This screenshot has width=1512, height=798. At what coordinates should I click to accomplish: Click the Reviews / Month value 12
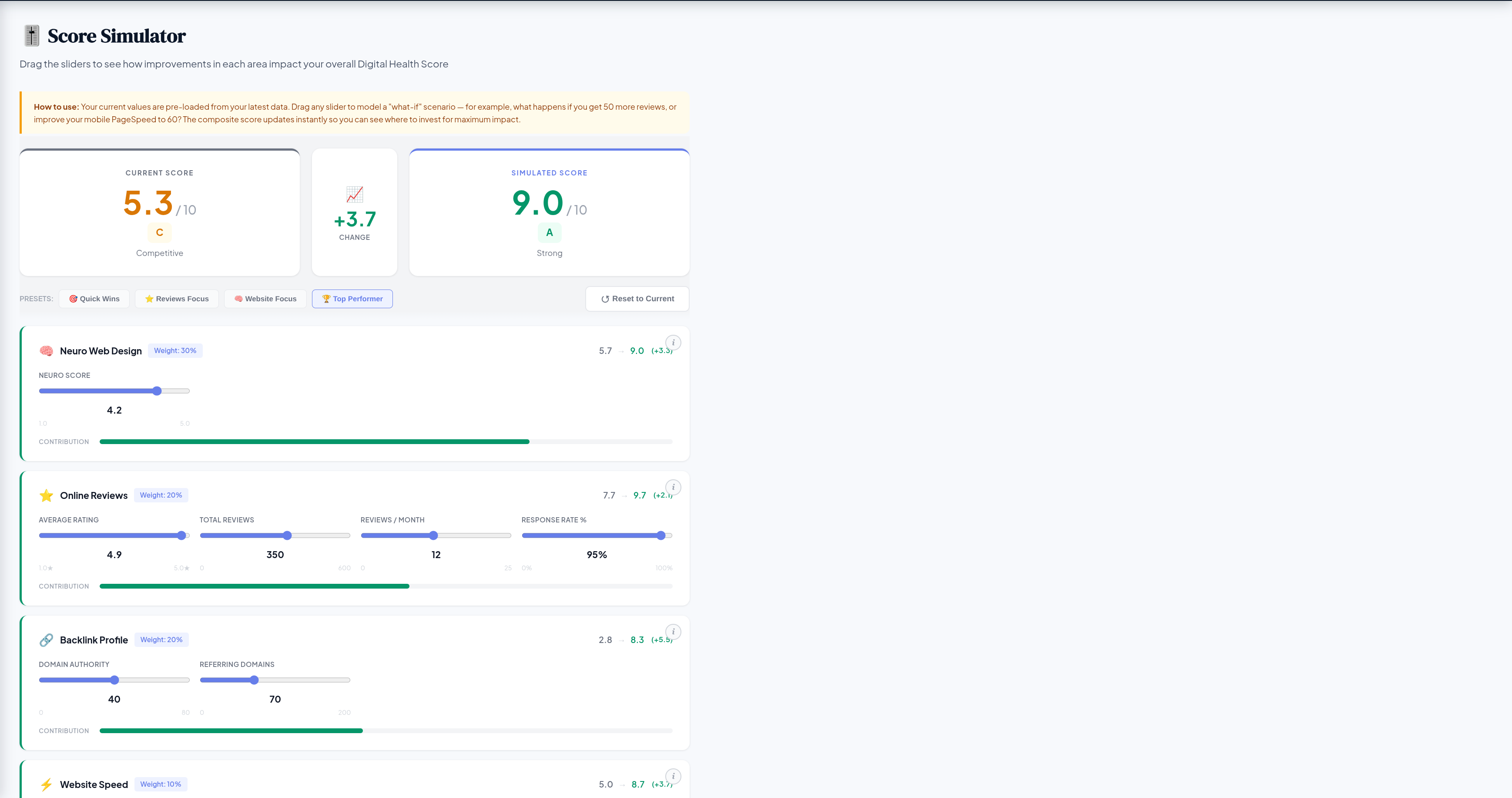coord(436,554)
